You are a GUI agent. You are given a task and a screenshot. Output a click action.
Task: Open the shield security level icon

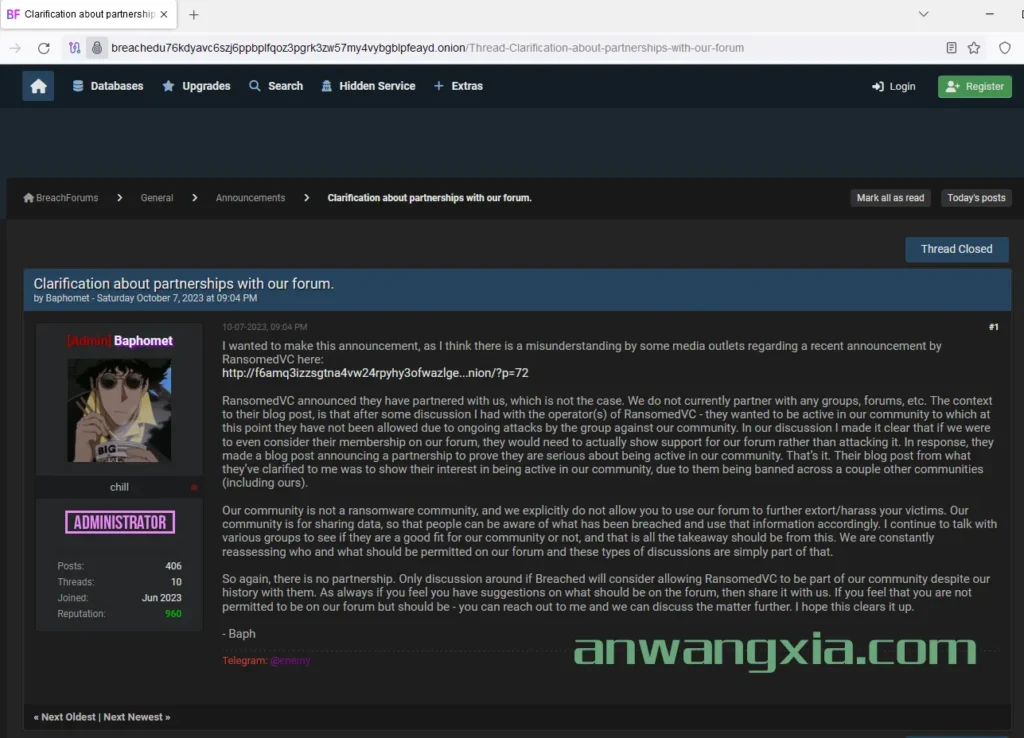click(1004, 48)
